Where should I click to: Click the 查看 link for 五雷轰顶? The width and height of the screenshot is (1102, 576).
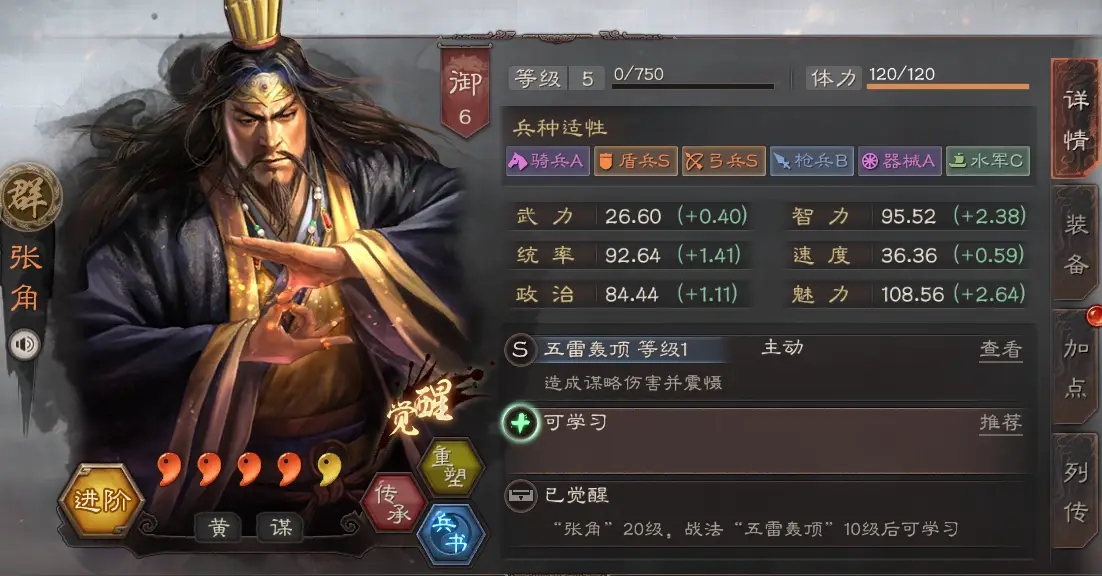click(1001, 349)
